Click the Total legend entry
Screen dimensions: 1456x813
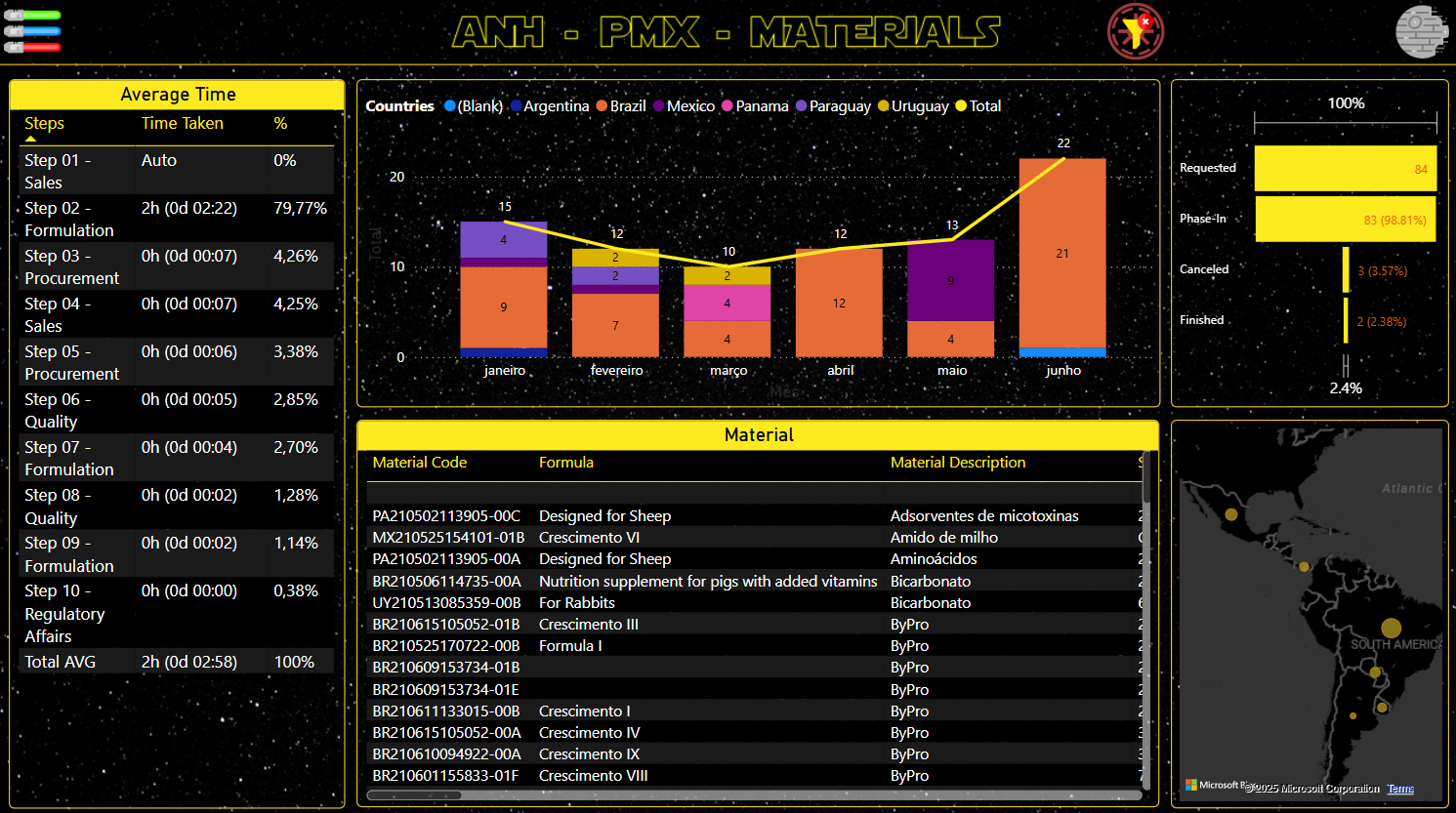click(x=978, y=105)
